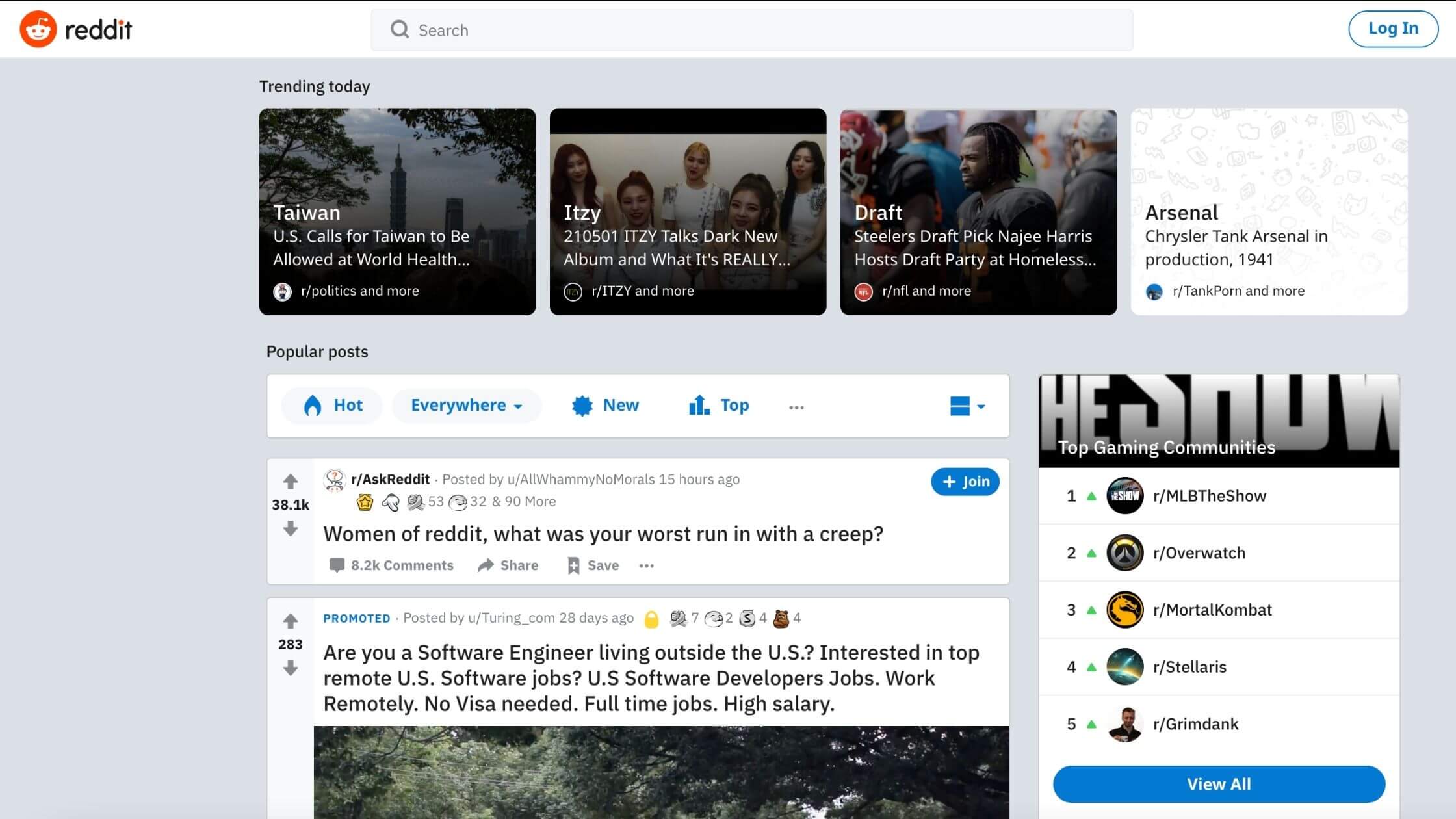Join the r/AskReddit community

coord(965,482)
